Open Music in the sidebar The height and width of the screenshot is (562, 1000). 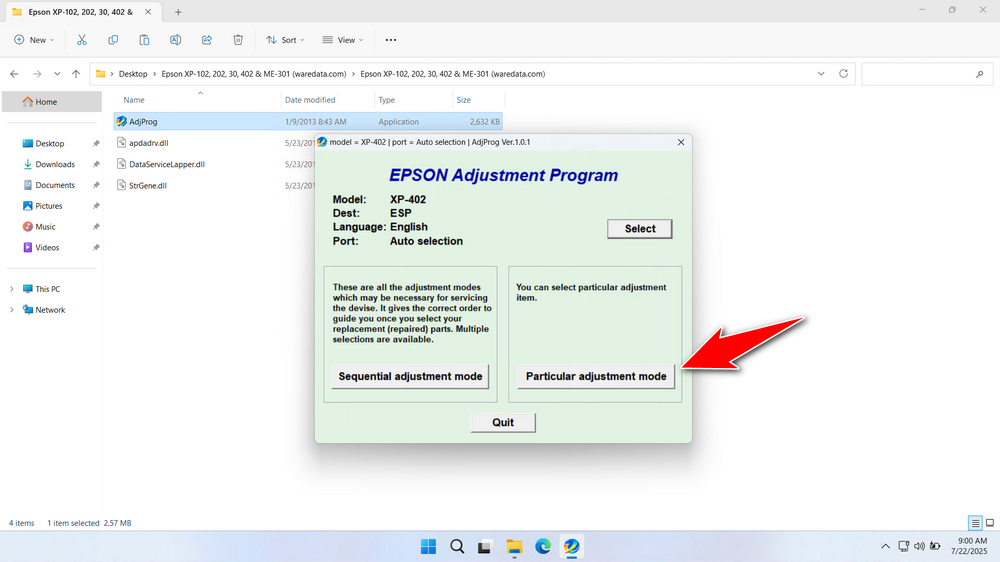point(45,226)
